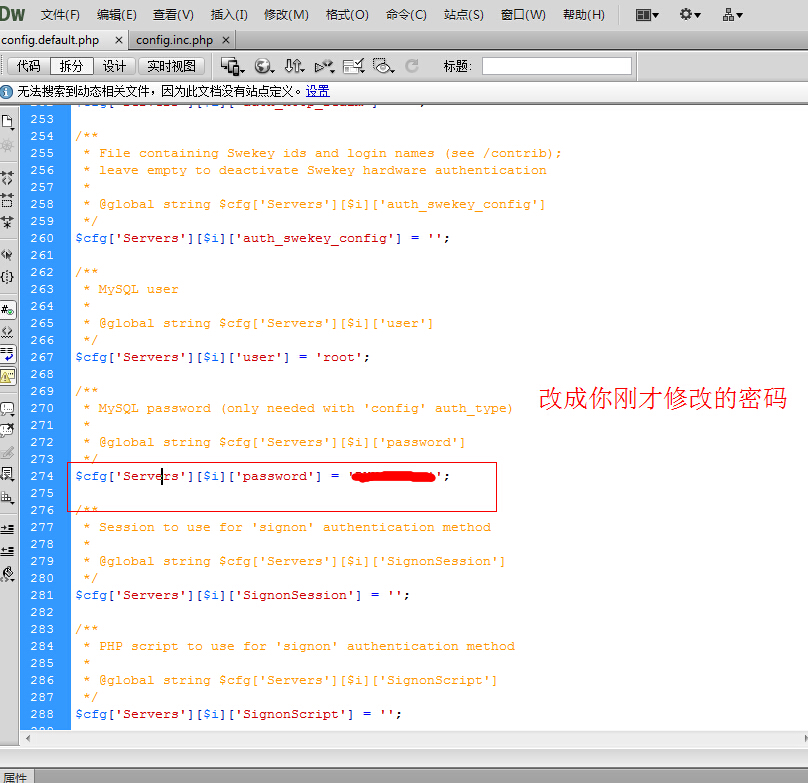This screenshot has width=808, height=783.
Task: Click Remove Comment icon in coding toolbar
Action: [x=7, y=430]
